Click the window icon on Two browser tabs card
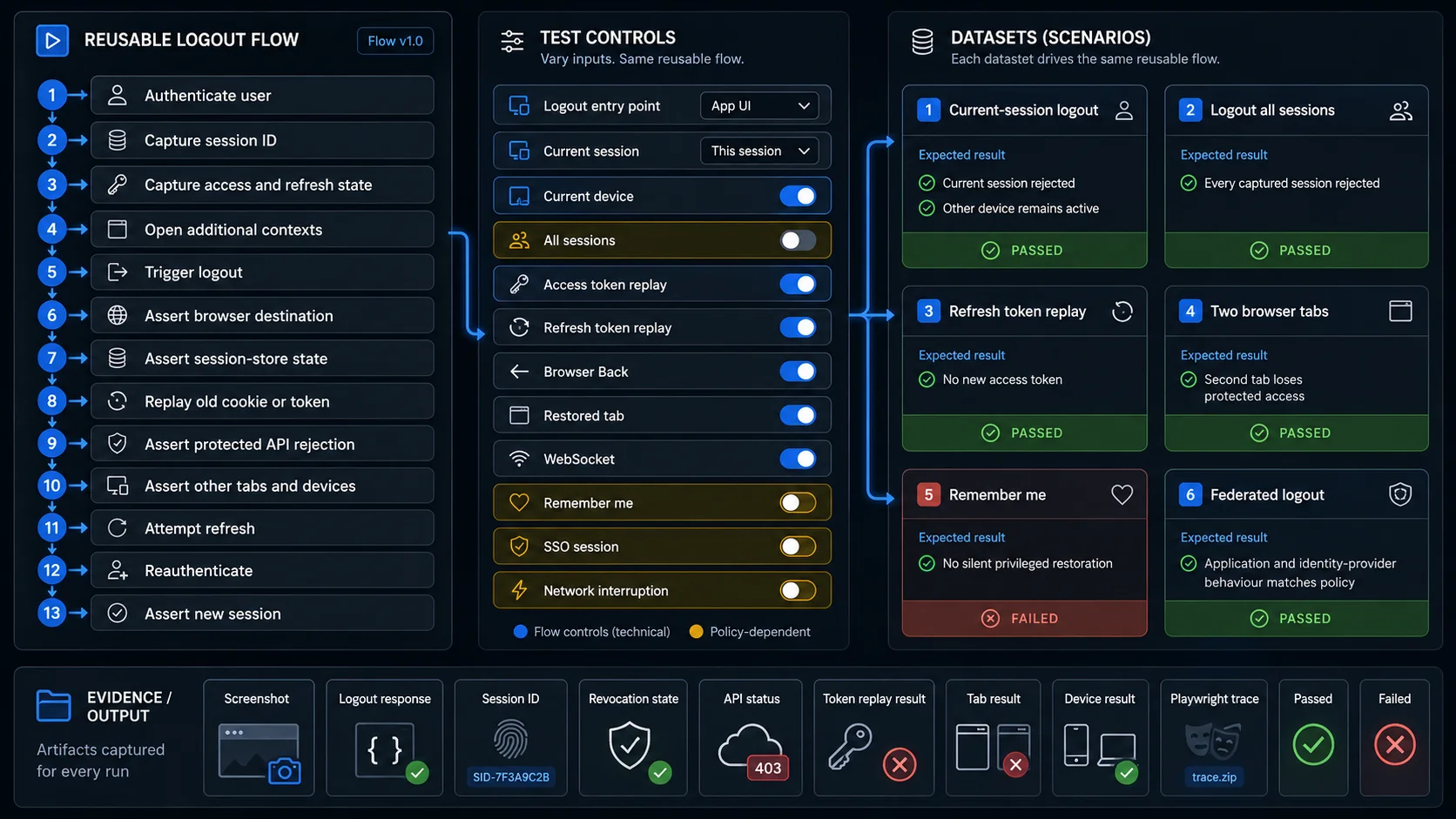The image size is (1456, 819). (x=1400, y=312)
